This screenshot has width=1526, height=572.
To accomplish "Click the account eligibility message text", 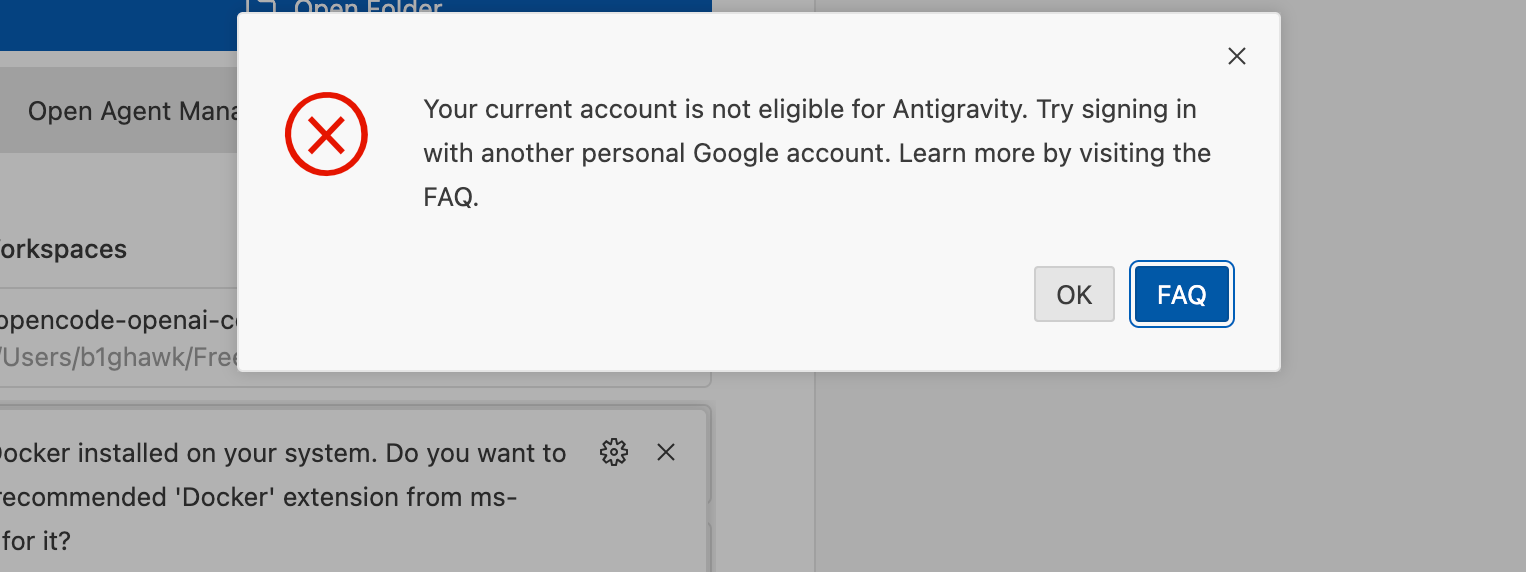I will 817,153.
